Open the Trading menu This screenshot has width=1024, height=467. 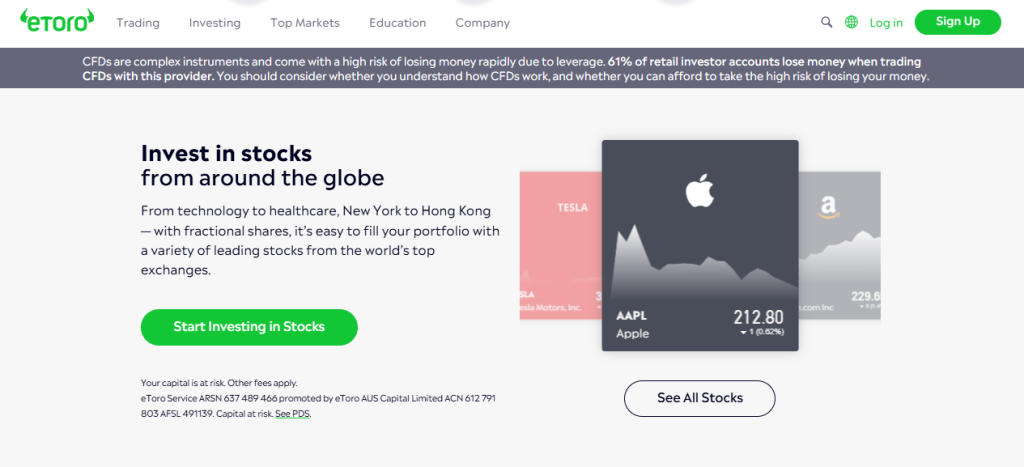pyautogui.click(x=137, y=22)
